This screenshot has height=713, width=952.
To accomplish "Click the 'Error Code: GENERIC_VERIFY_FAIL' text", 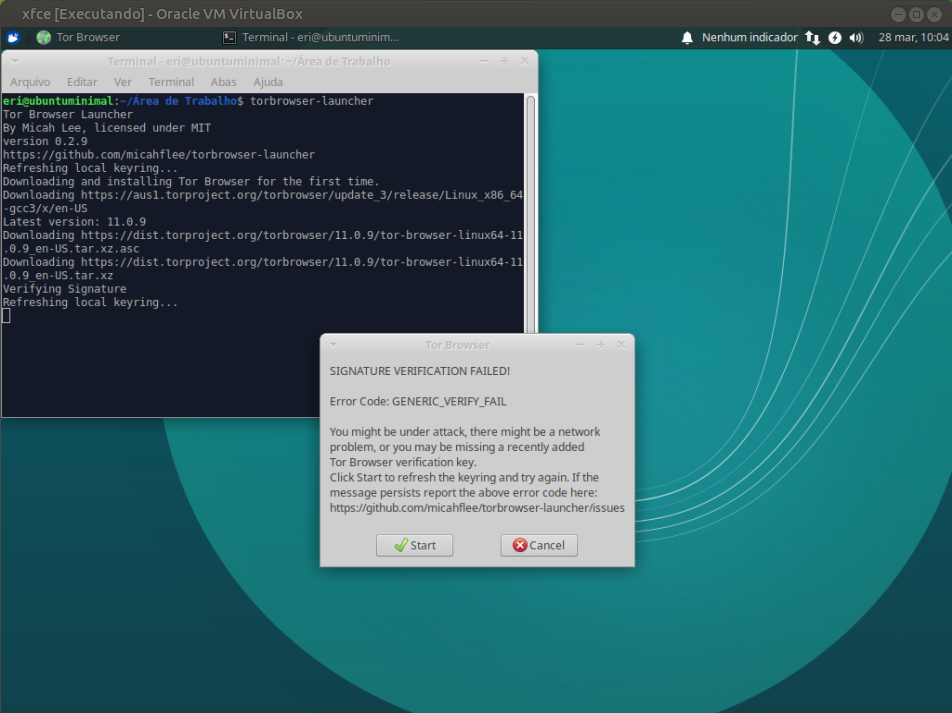I will click(x=418, y=401).
